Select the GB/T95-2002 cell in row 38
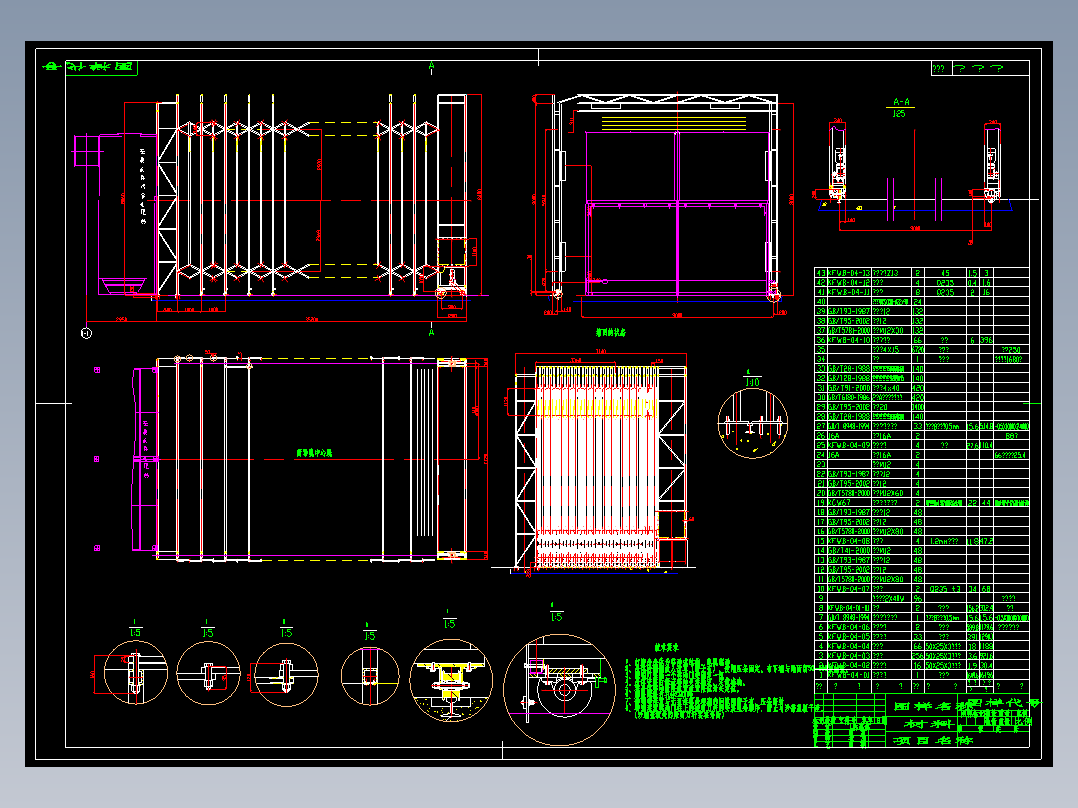Screen dimensions: 1078x808 [849, 320]
